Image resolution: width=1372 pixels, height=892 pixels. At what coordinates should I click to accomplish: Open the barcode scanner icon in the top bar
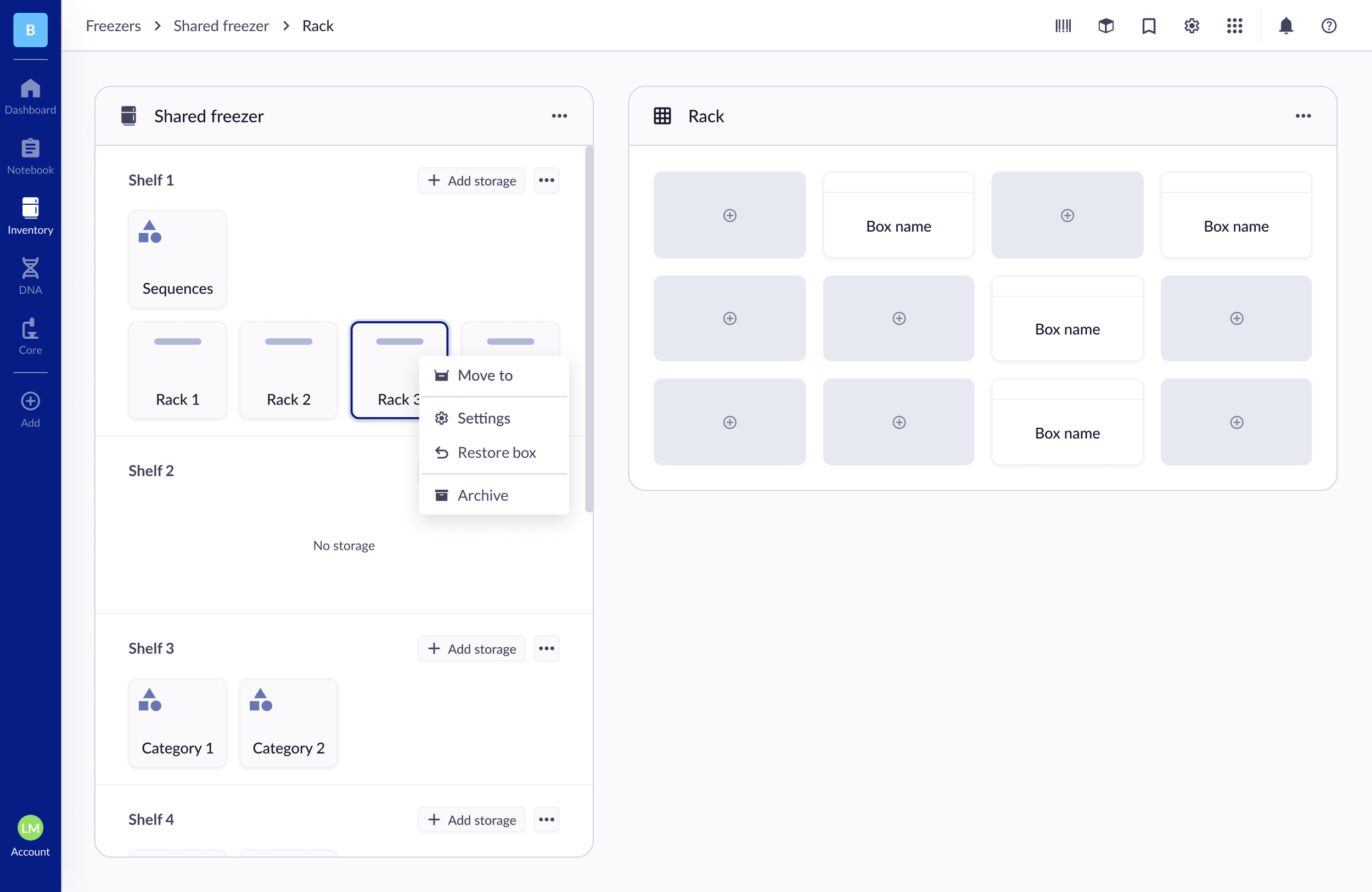1062,25
